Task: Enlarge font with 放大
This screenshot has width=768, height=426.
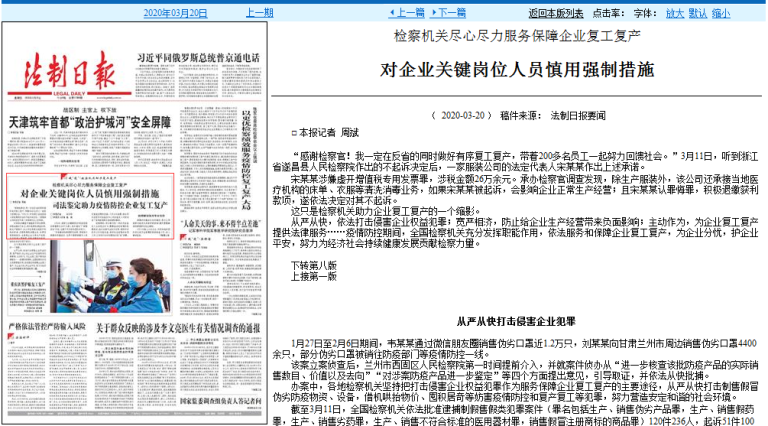Action: (674, 13)
